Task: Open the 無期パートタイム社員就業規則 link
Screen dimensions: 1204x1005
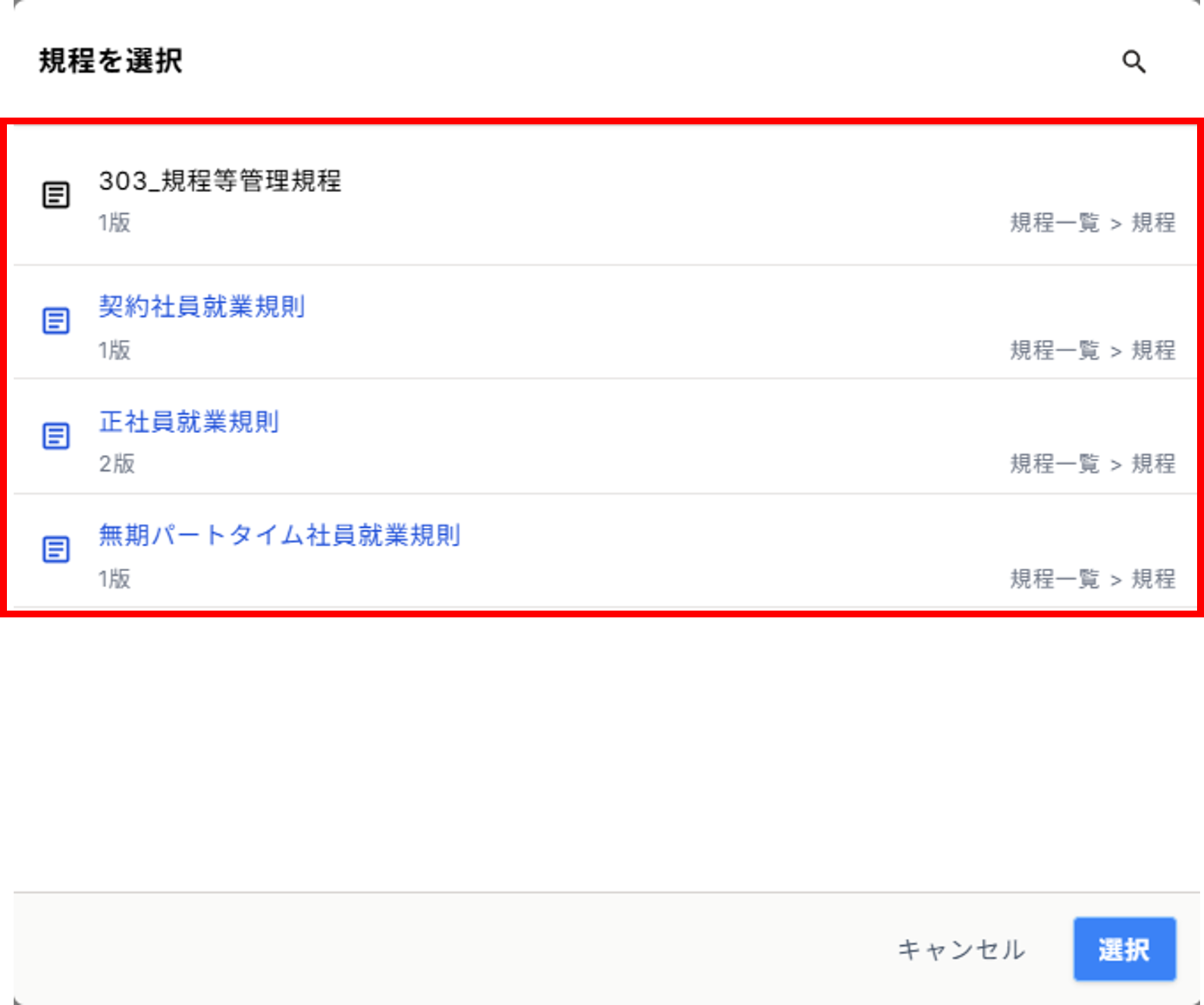Action: coord(279,535)
